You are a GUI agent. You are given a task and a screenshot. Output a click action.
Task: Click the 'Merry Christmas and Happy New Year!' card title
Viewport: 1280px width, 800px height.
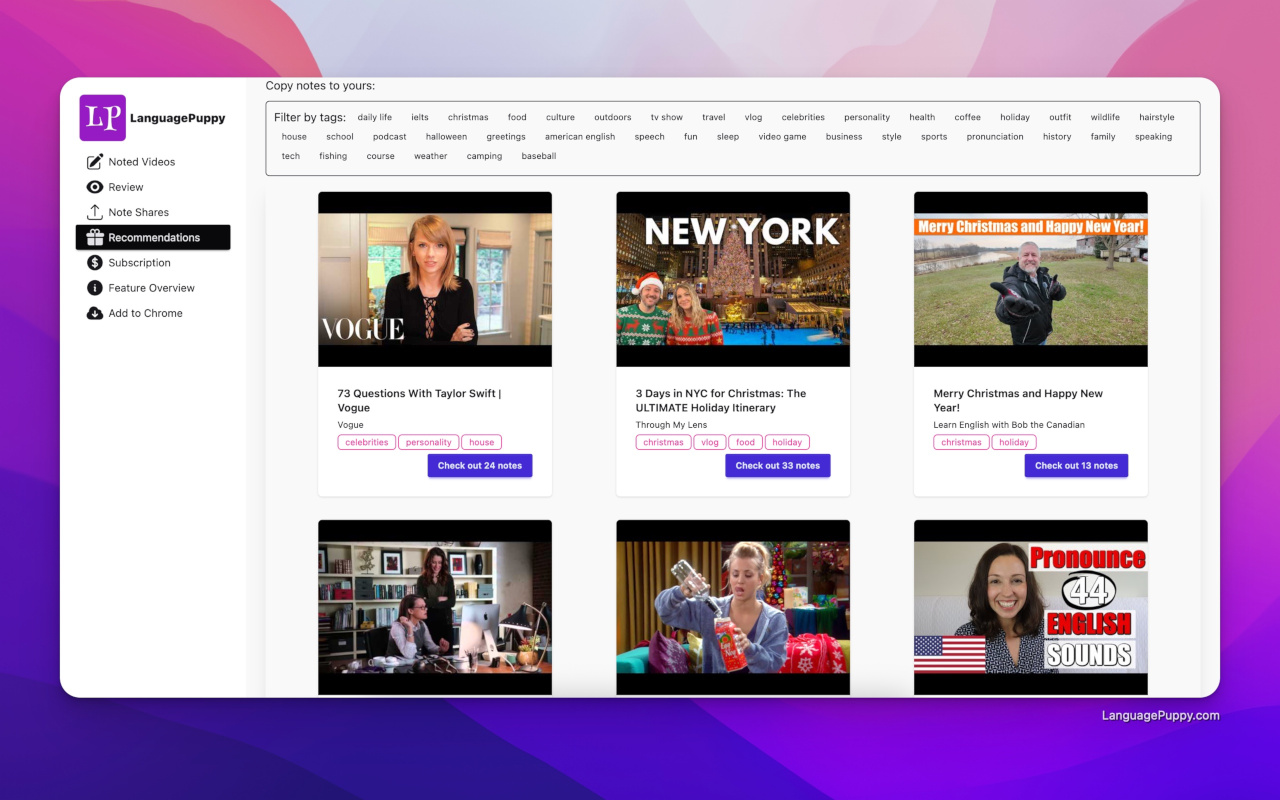(x=1018, y=401)
